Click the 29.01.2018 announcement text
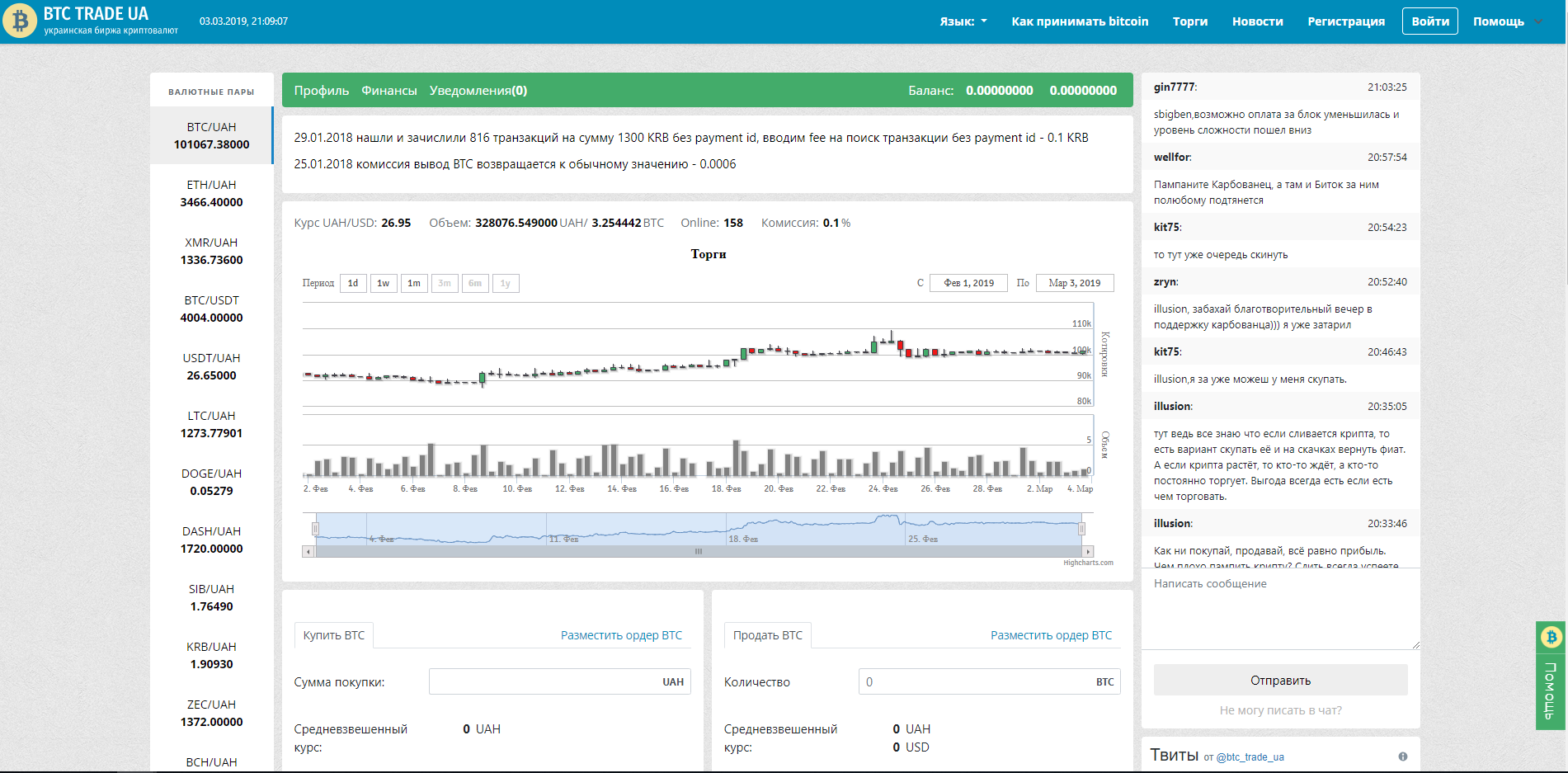Image resolution: width=1568 pixels, height=773 pixels. point(691,138)
